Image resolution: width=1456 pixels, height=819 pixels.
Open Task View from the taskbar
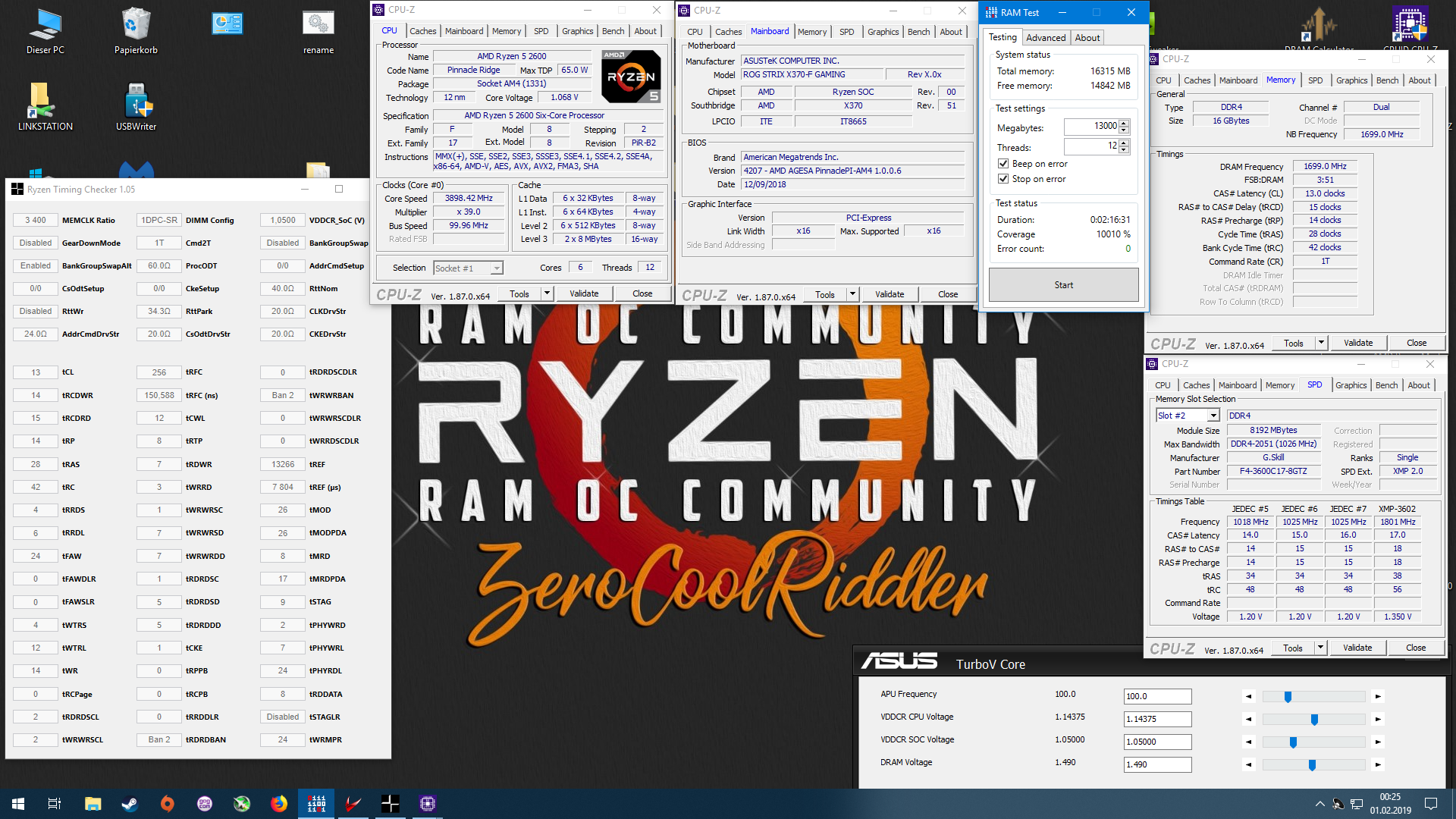coord(55,804)
